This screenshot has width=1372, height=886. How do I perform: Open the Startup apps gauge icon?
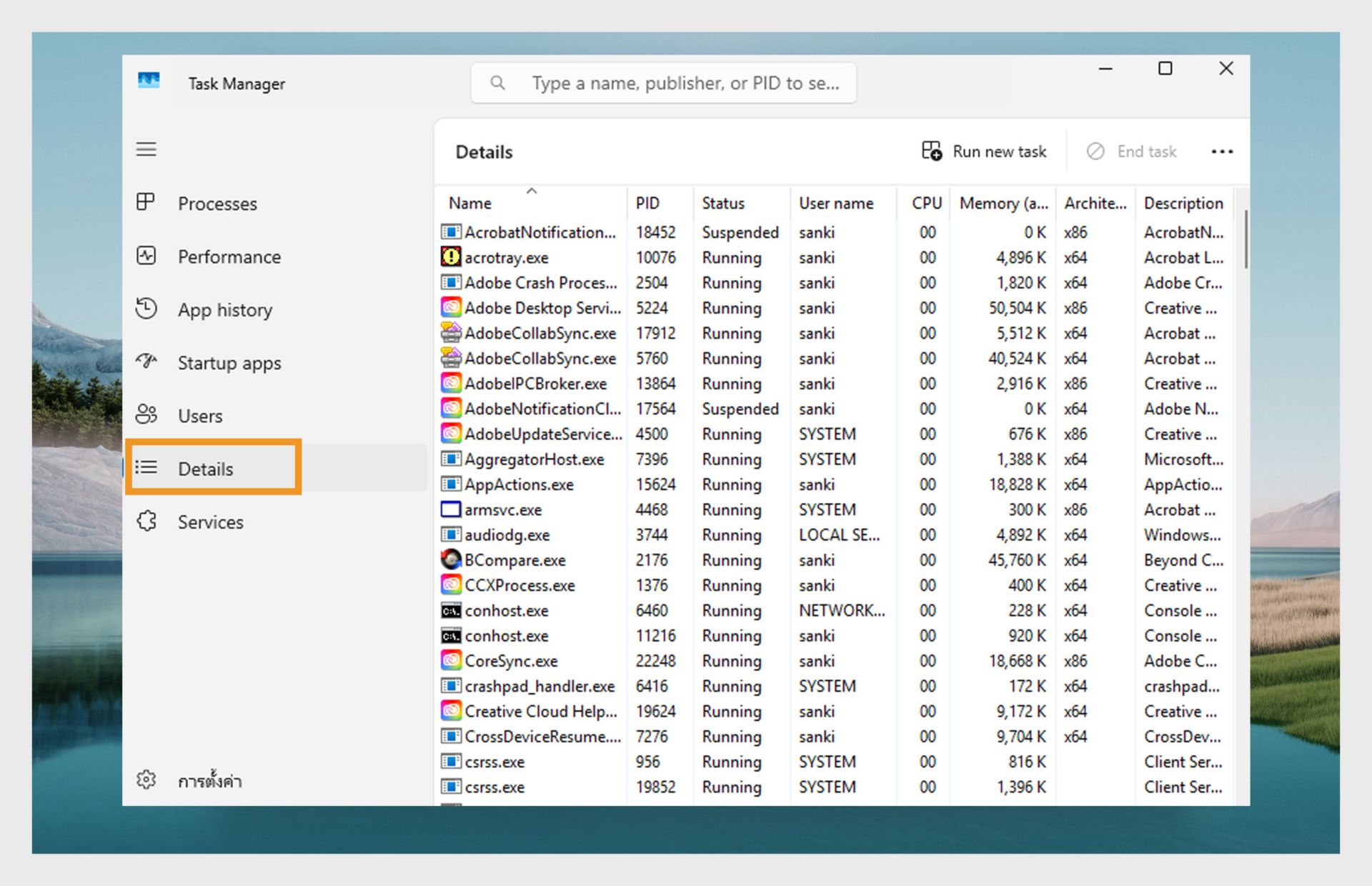click(146, 362)
